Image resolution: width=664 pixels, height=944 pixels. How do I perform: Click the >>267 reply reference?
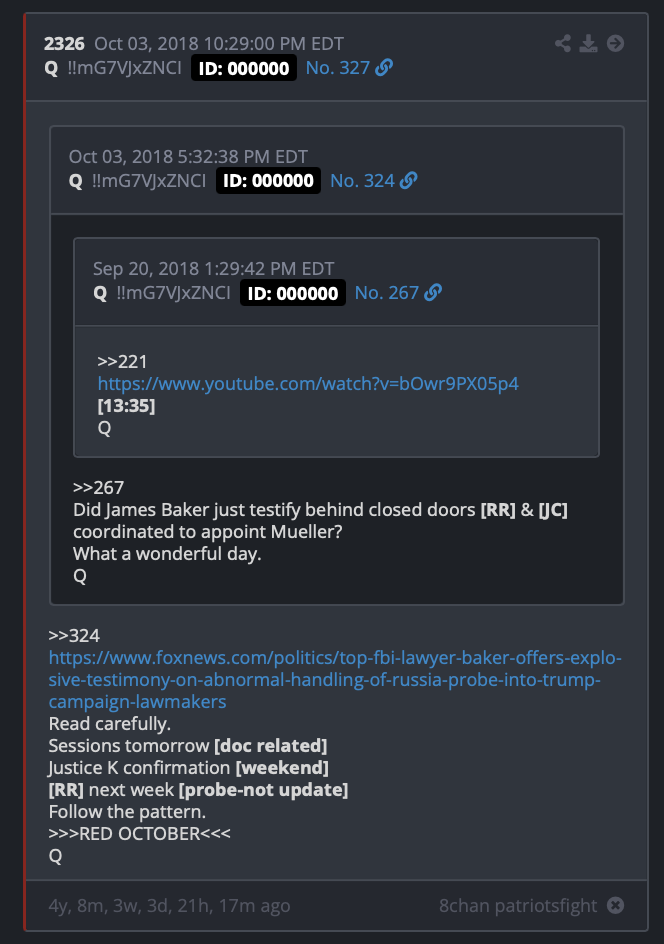point(98,487)
